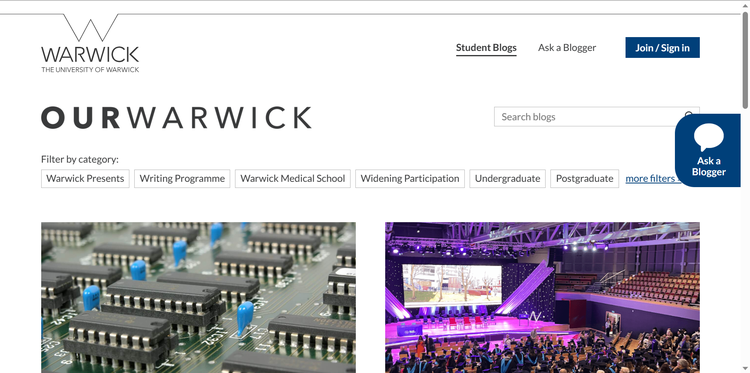The image size is (750, 373).
Task: Click the speech bubble chat icon
Action: [708, 137]
